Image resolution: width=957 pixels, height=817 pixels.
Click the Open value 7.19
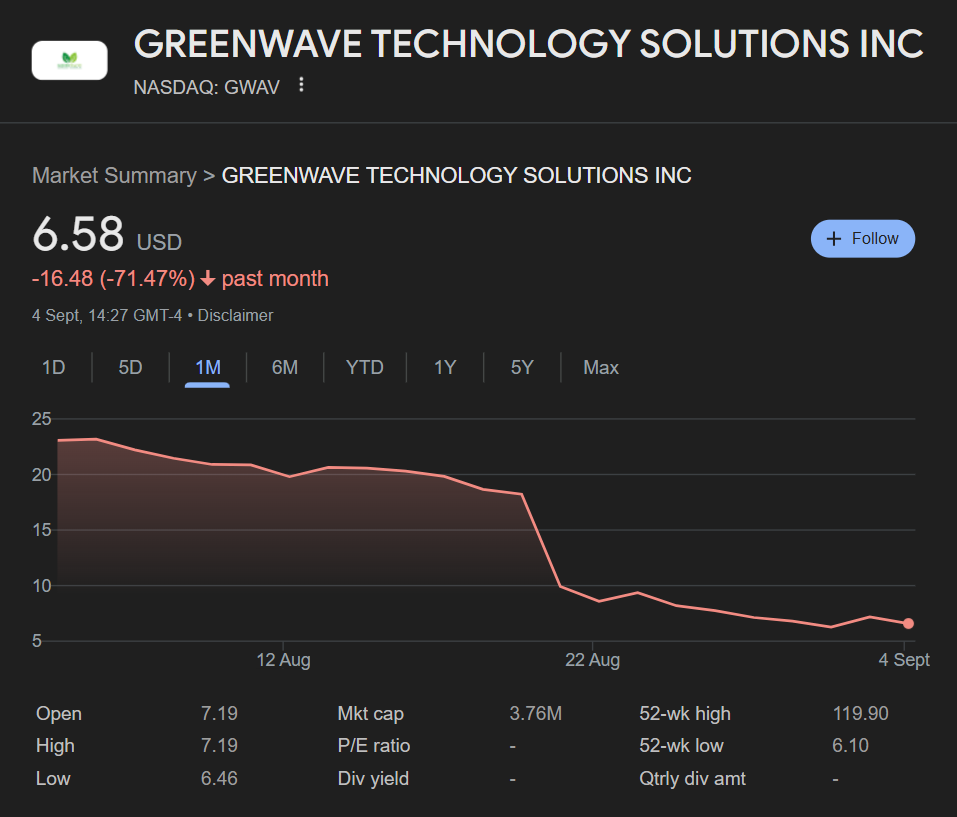[219, 713]
